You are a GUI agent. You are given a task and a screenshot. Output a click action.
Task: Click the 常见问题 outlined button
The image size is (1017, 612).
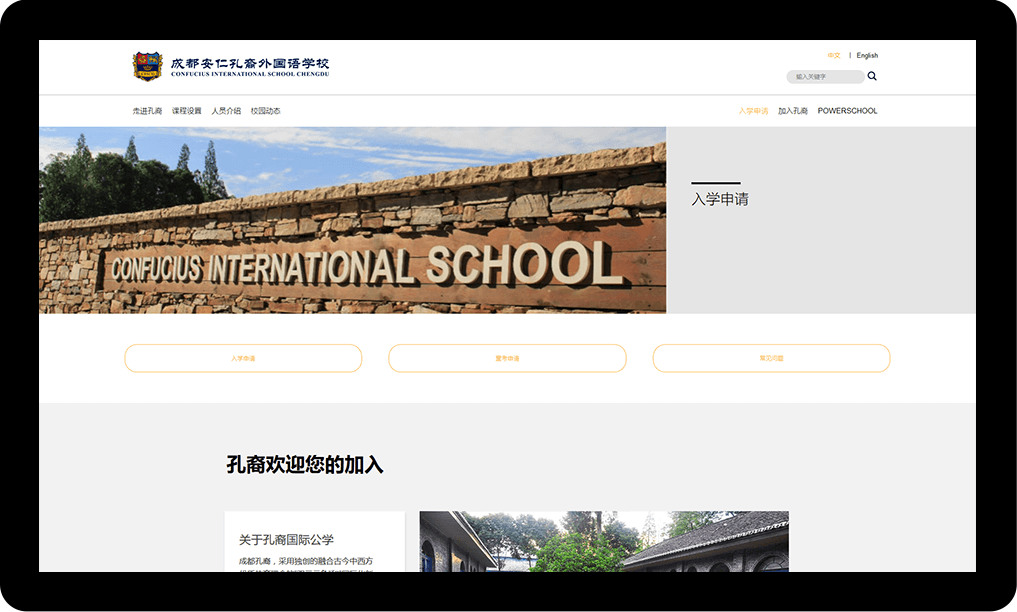771,358
